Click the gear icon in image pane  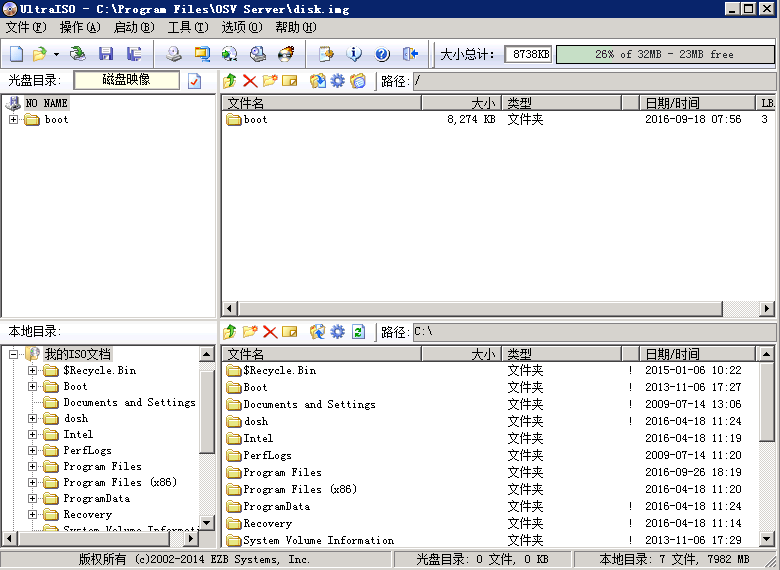click(338, 81)
